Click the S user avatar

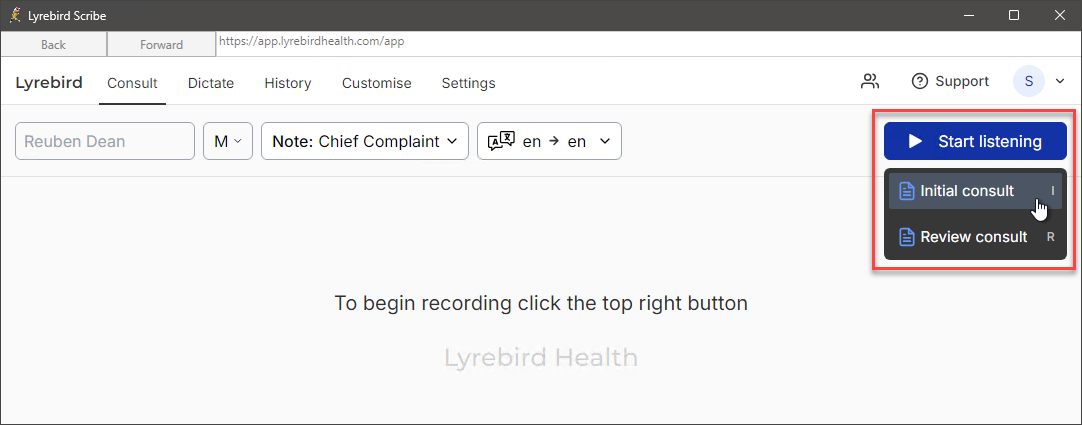pos(1029,81)
